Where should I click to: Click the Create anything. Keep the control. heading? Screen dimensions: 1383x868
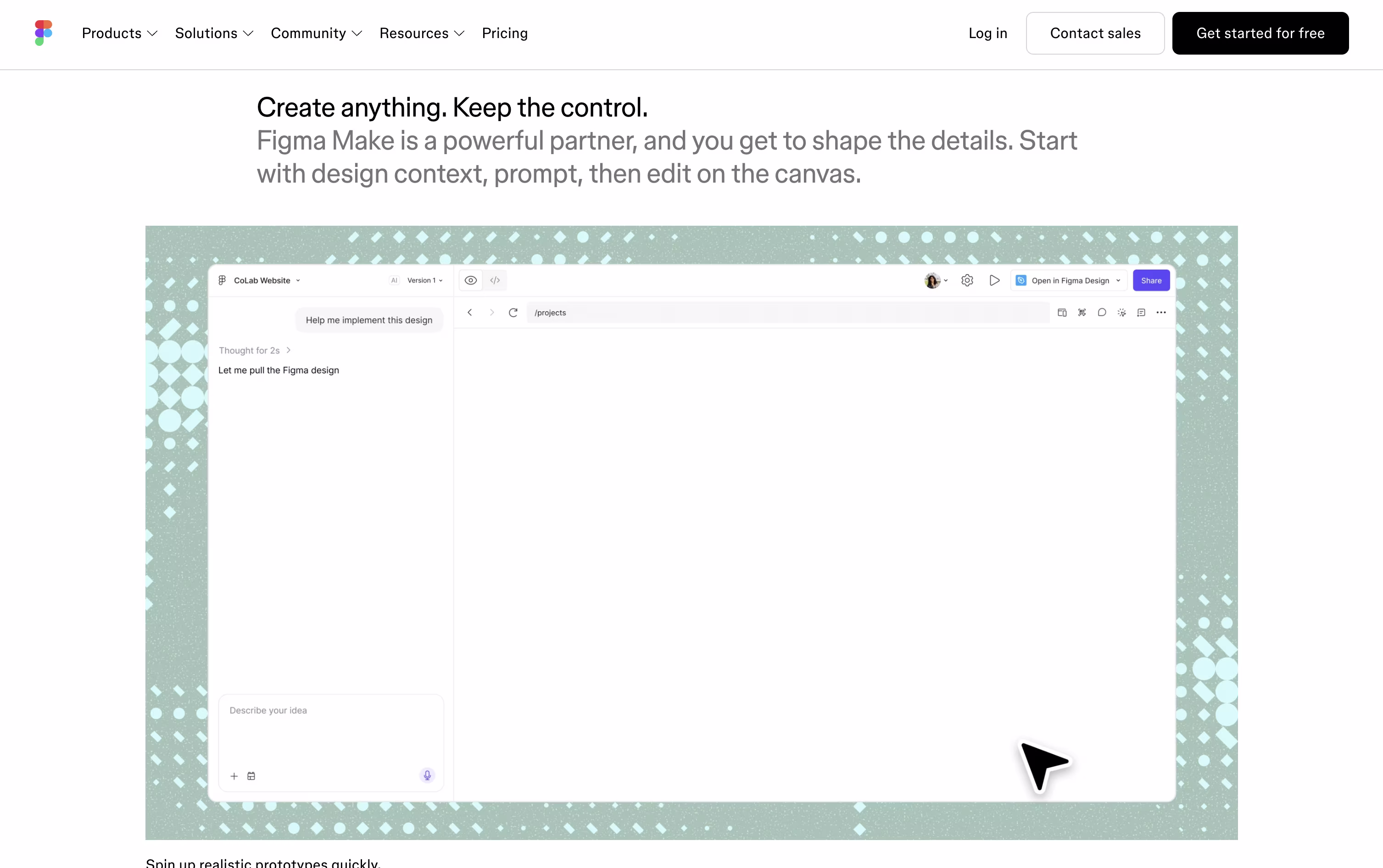tap(452, 107)
